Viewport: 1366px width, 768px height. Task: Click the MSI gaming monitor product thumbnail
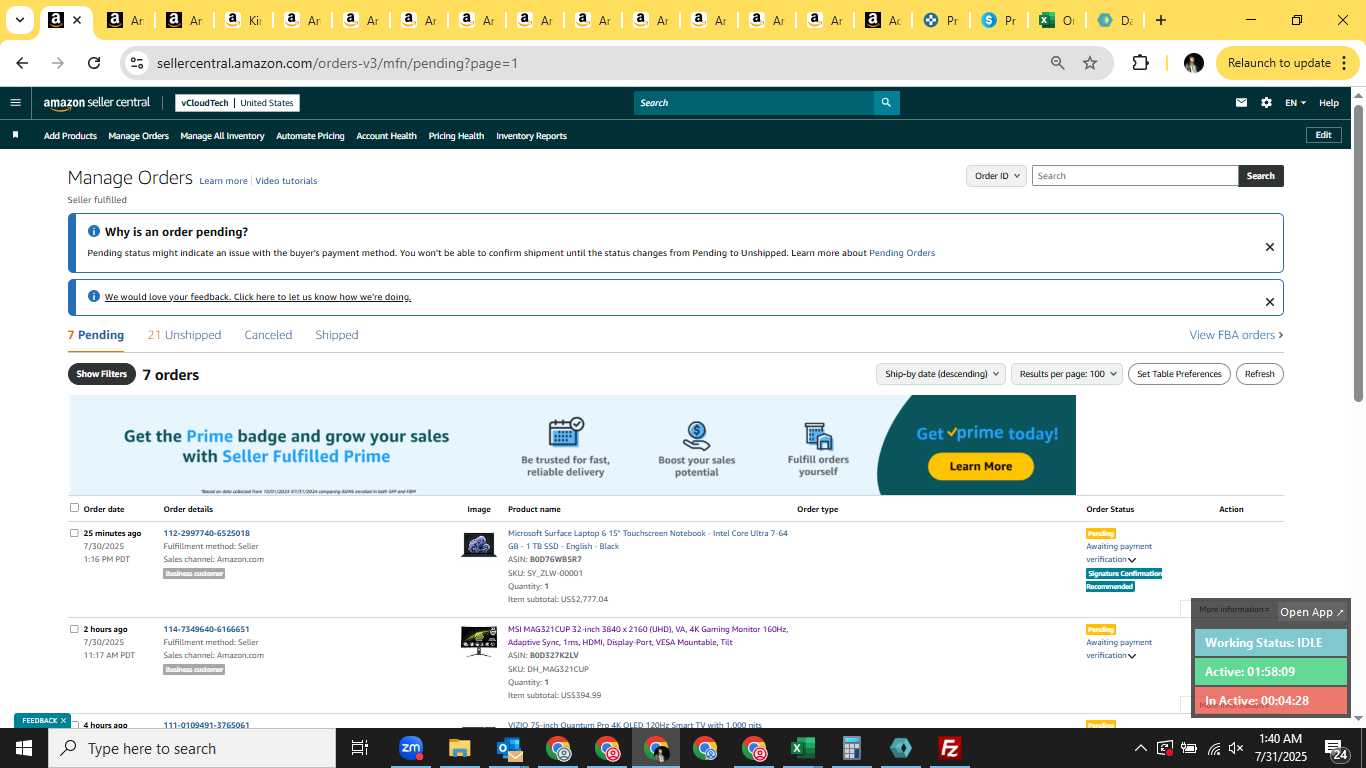[479, 641]
